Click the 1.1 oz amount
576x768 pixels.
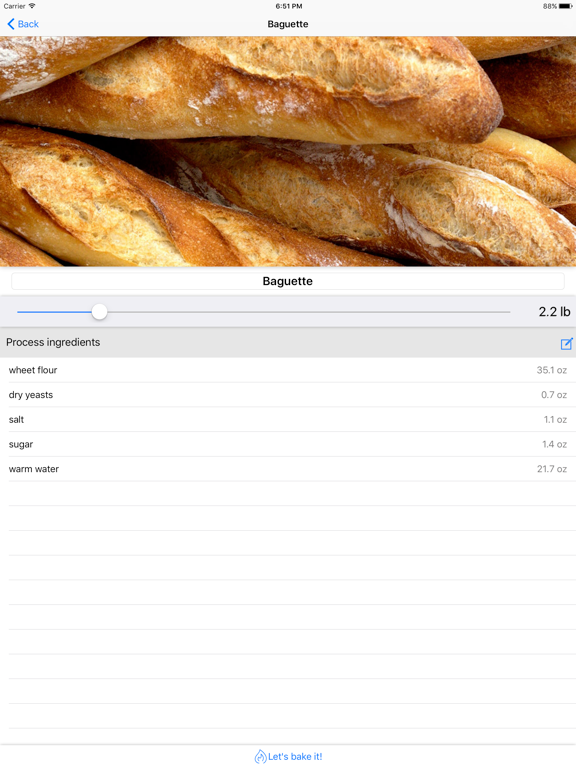[555, 420]
